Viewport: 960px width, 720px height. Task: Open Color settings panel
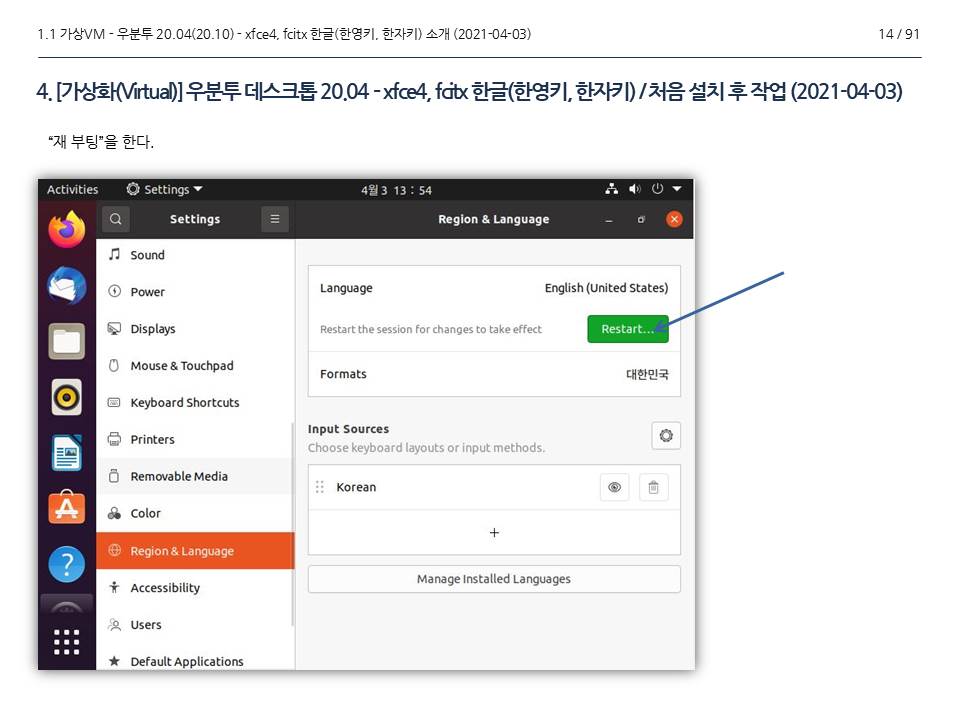point(195,513)
